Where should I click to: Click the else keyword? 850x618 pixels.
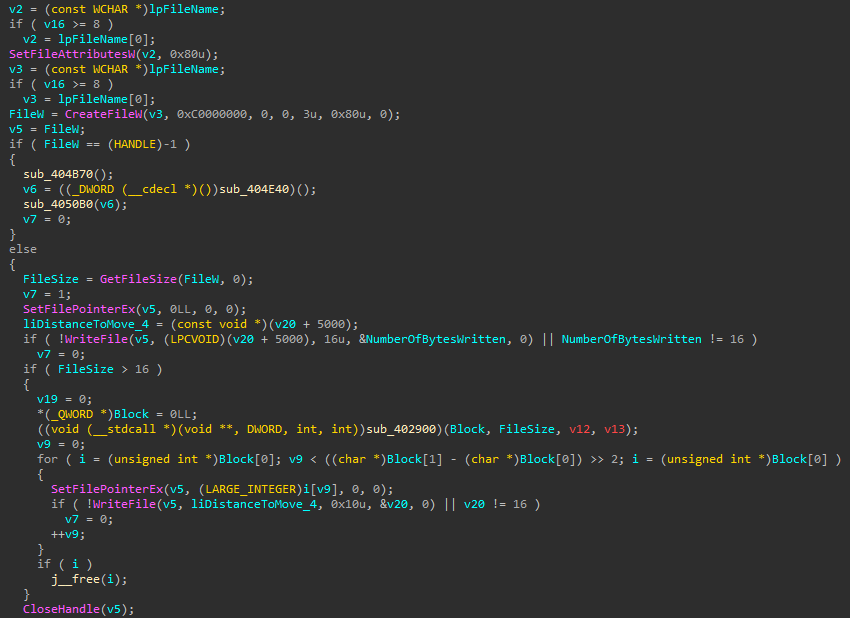click(23, 249)
